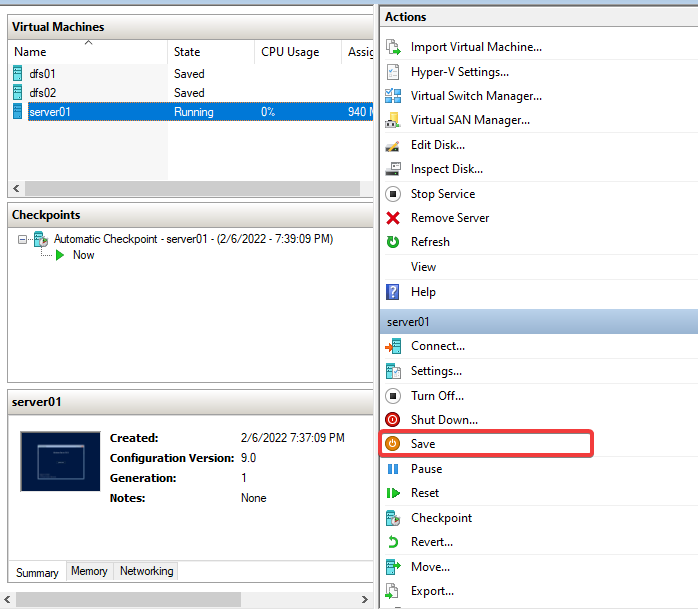Click the server01 preview thumbnail
This screenshot has height=609, width=698.
(61, 462)
